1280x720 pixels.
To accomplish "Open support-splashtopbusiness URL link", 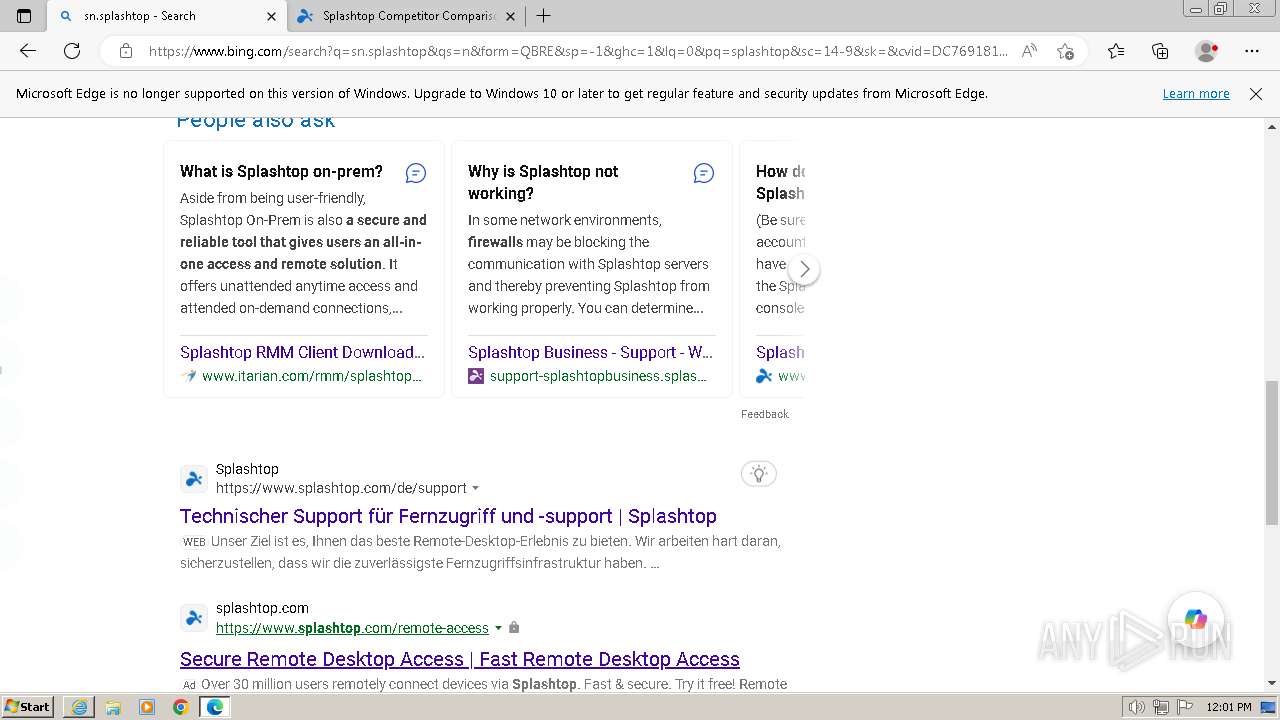I will (x=598, y=376).
